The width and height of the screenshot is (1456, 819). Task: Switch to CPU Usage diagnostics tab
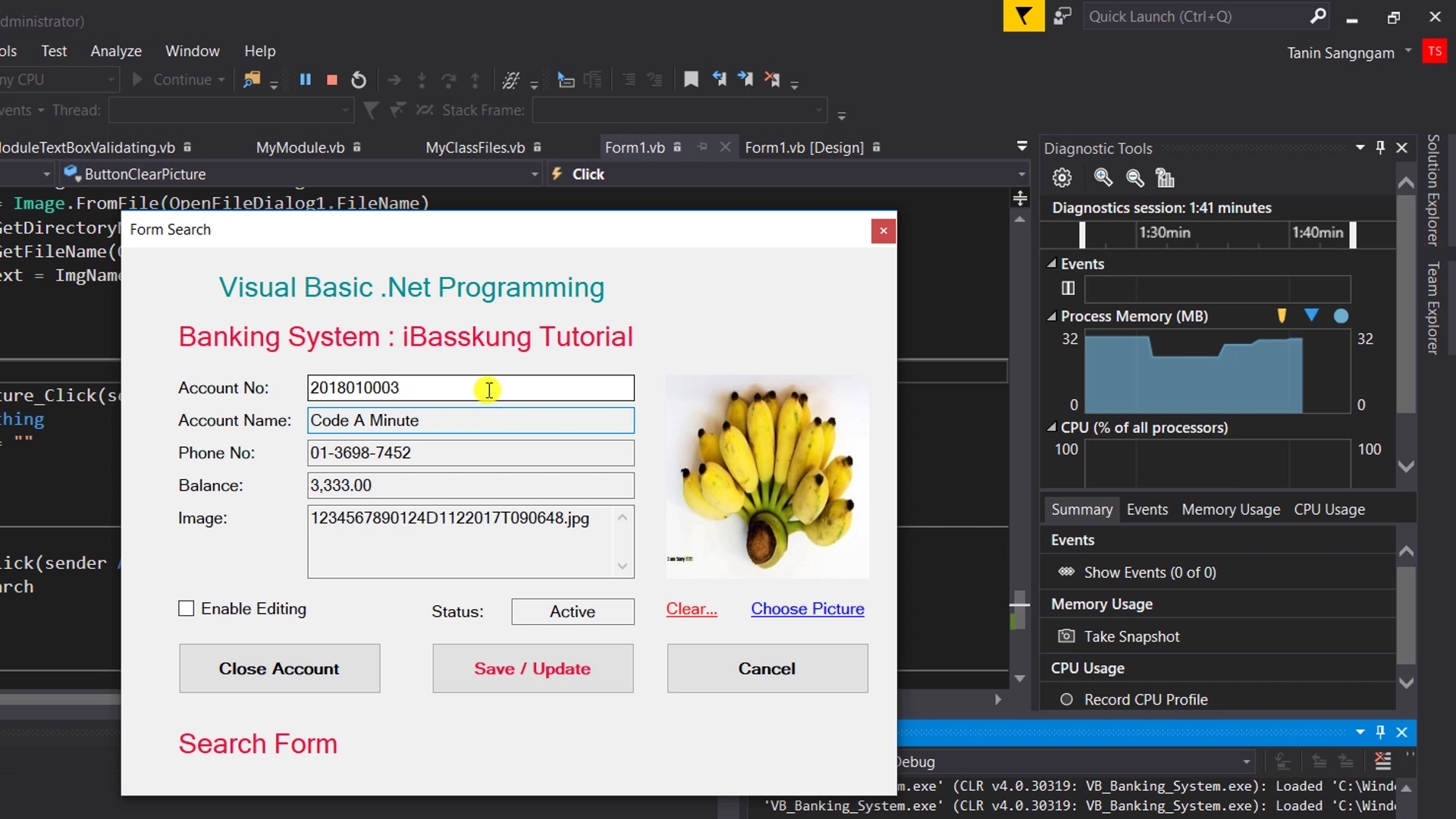coord(1329,510)
